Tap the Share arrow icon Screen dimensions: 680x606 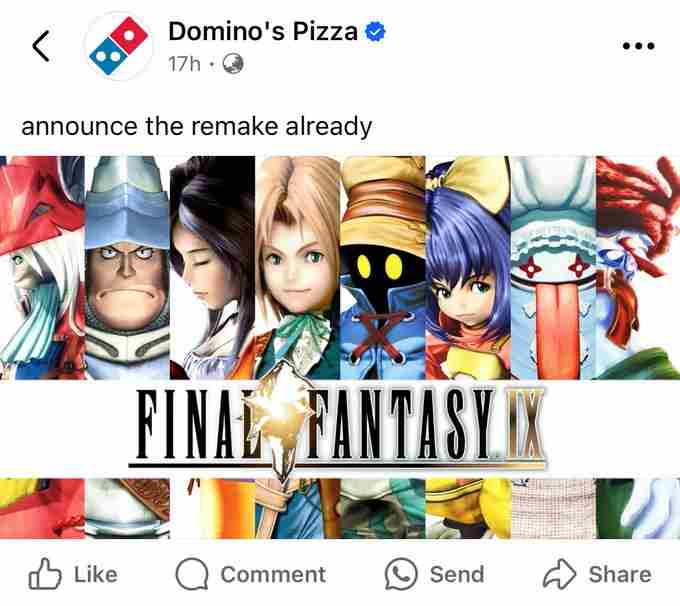coord(559,574)
